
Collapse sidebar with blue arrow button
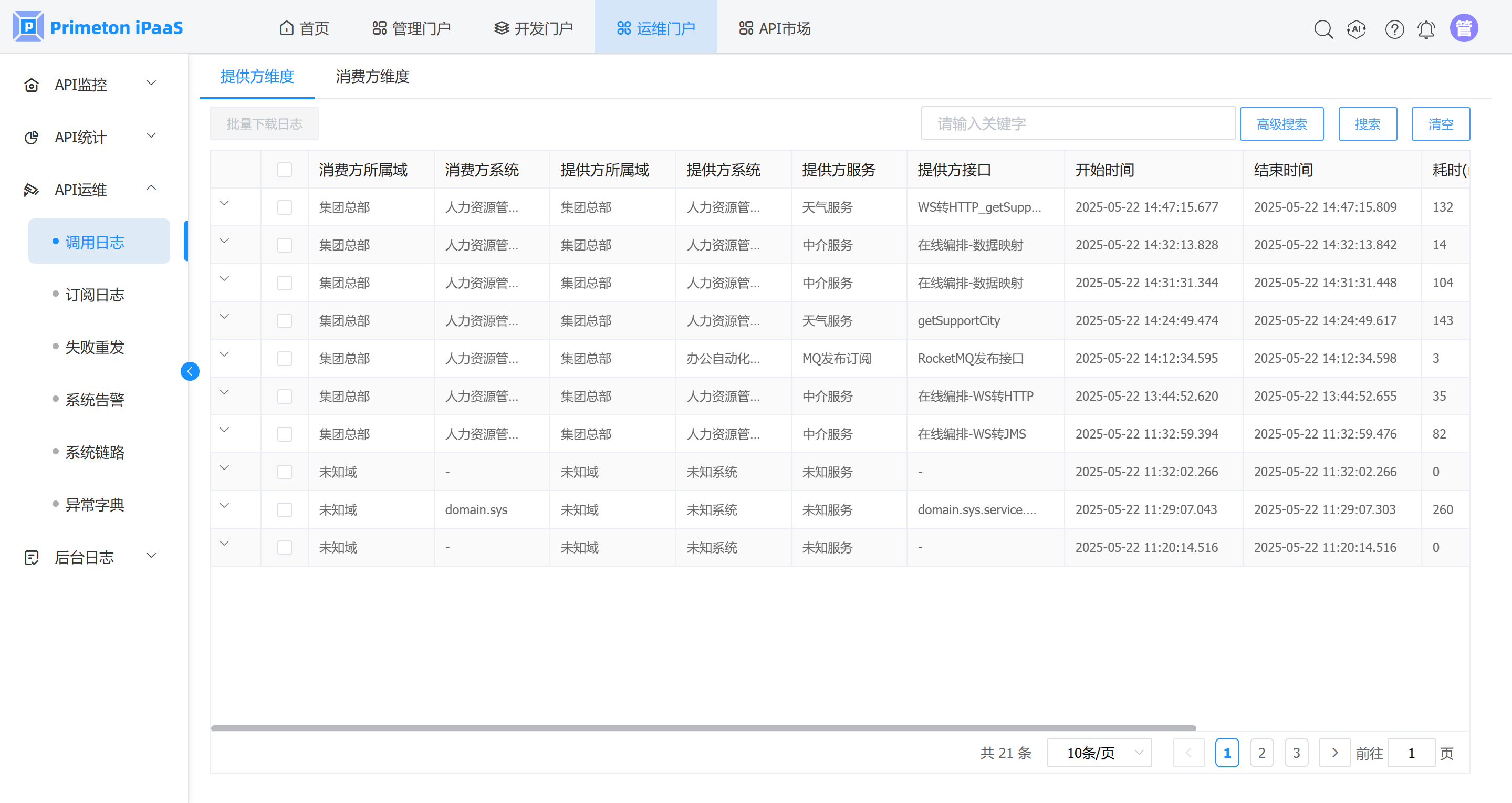(x=190, y=371)
